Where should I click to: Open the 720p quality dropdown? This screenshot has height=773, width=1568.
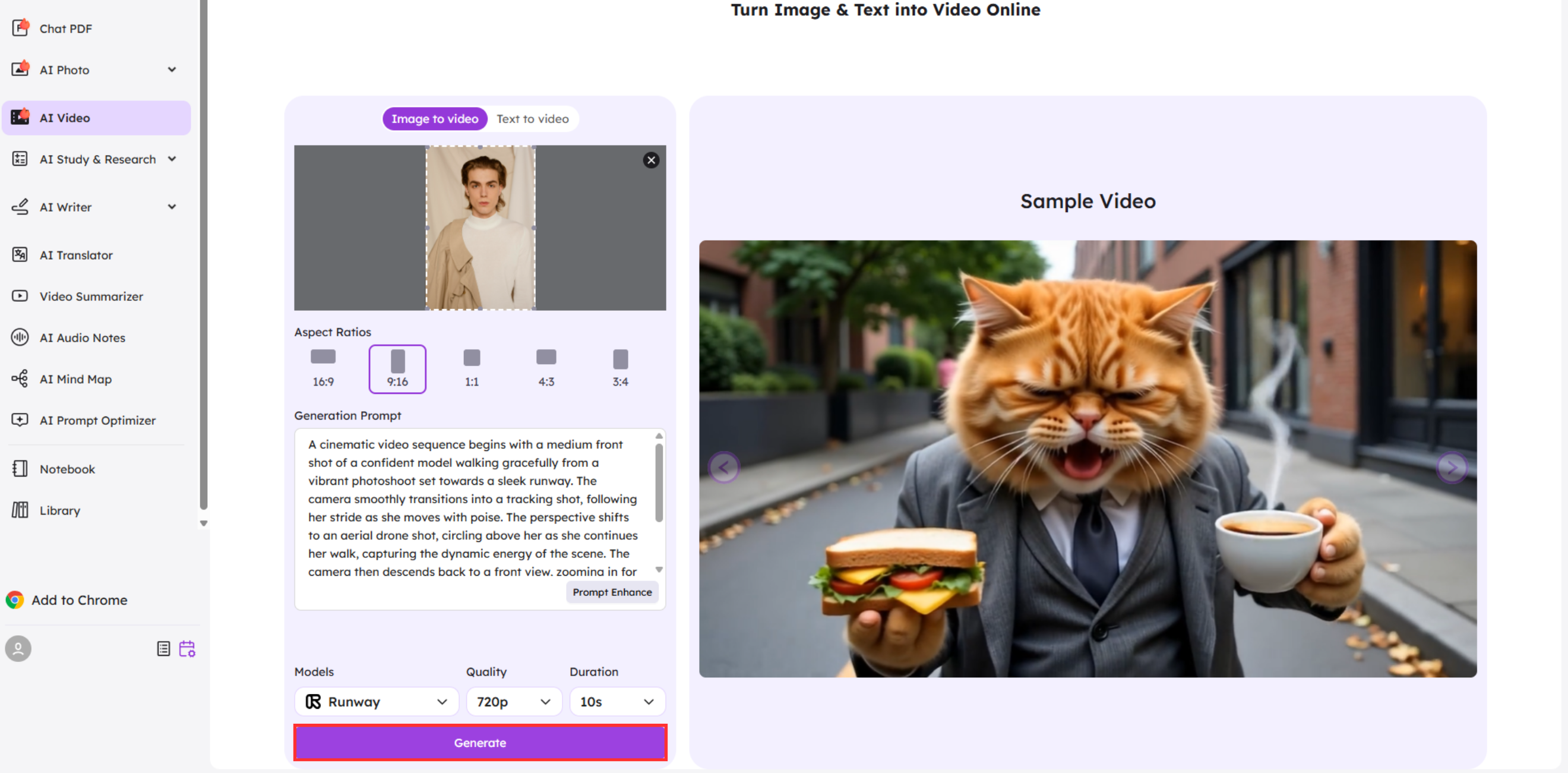(513, 701)
